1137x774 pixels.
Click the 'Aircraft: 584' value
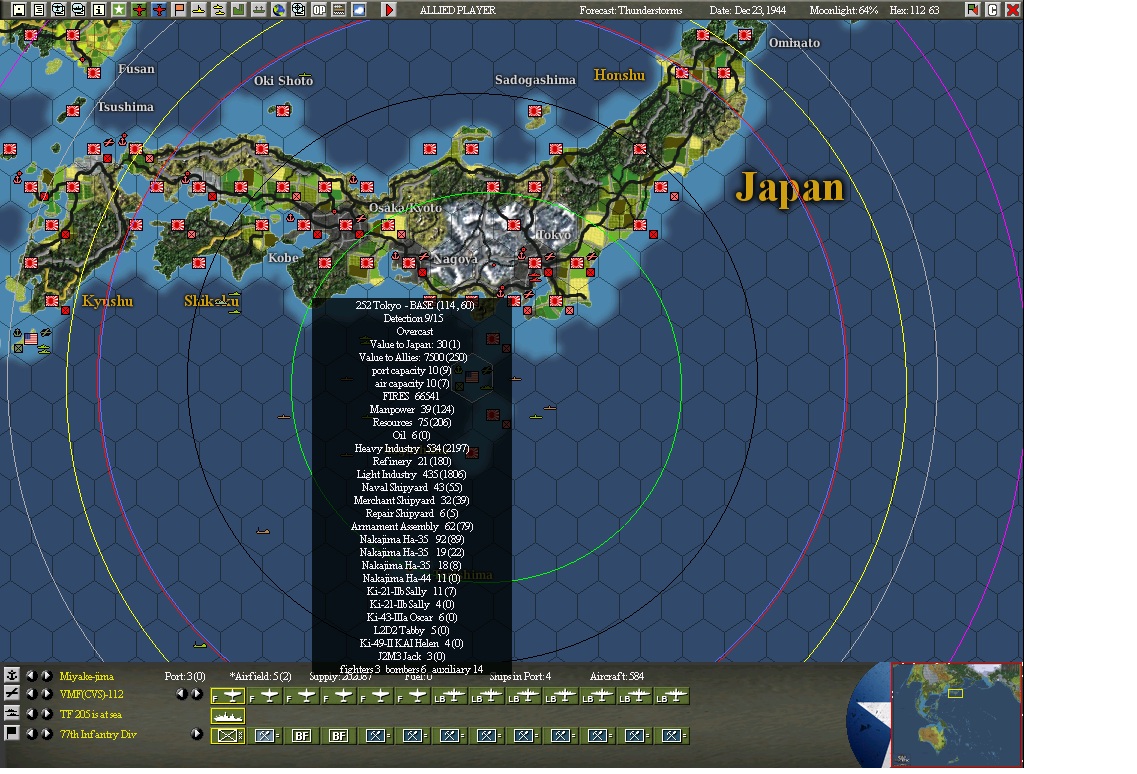point(617,676)
